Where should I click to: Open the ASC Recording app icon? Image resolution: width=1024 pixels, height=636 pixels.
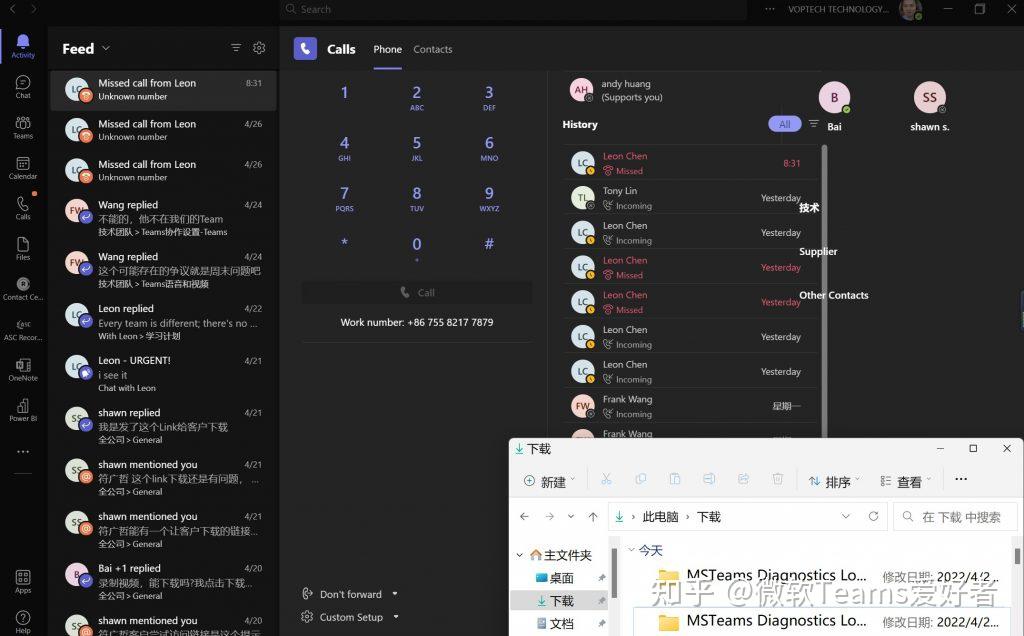[x=23, y=329]
